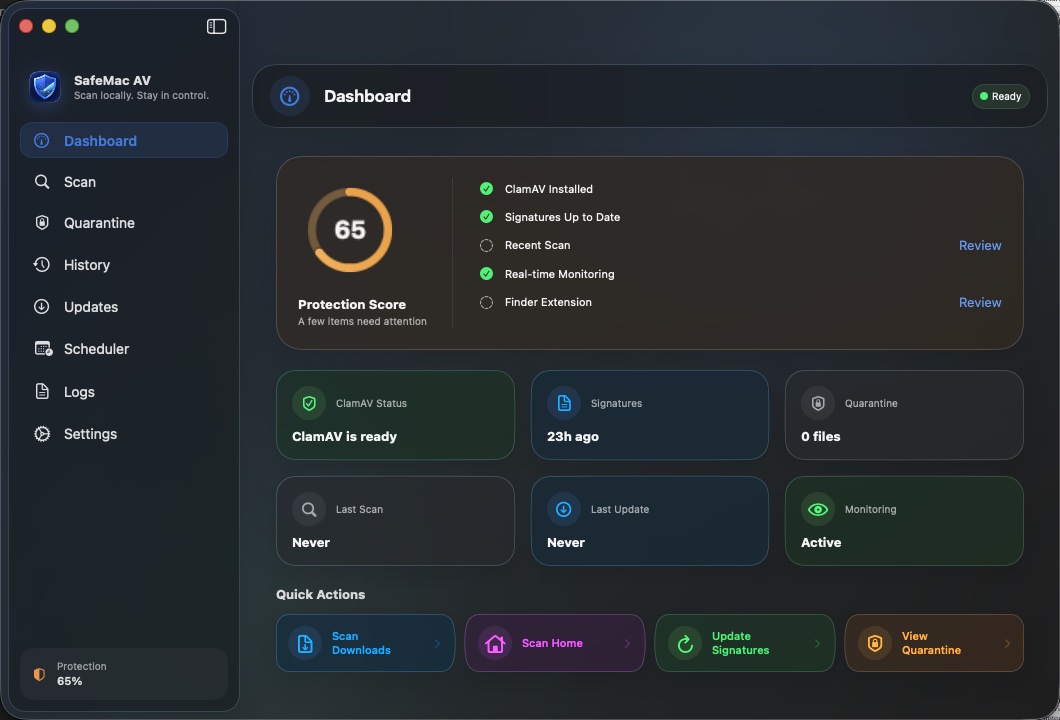Image resolution: width=1060 pixels, height=720 pixels.
Task: Click the Logs document icon in sidebar
Action: click(x=42, y=391)
